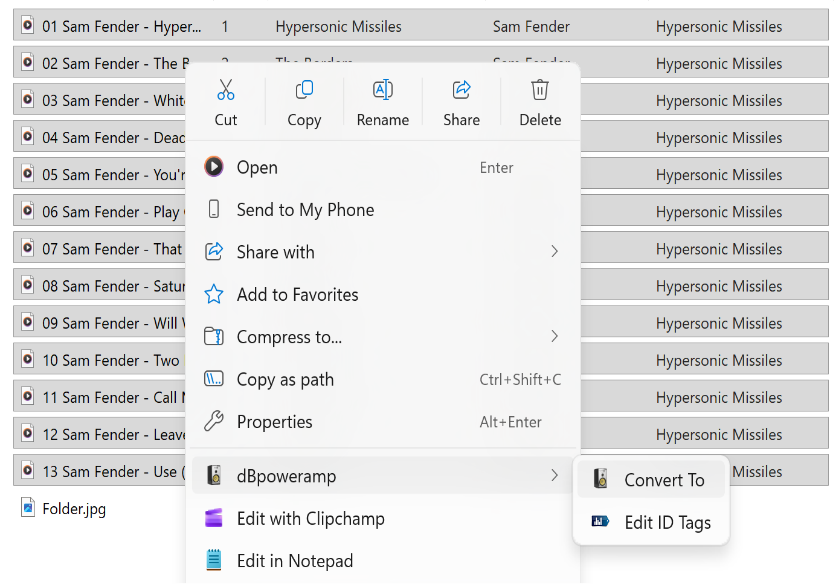Click the Delete trash icon
Viewport: 836px width, 584px height.
[540, 90]
